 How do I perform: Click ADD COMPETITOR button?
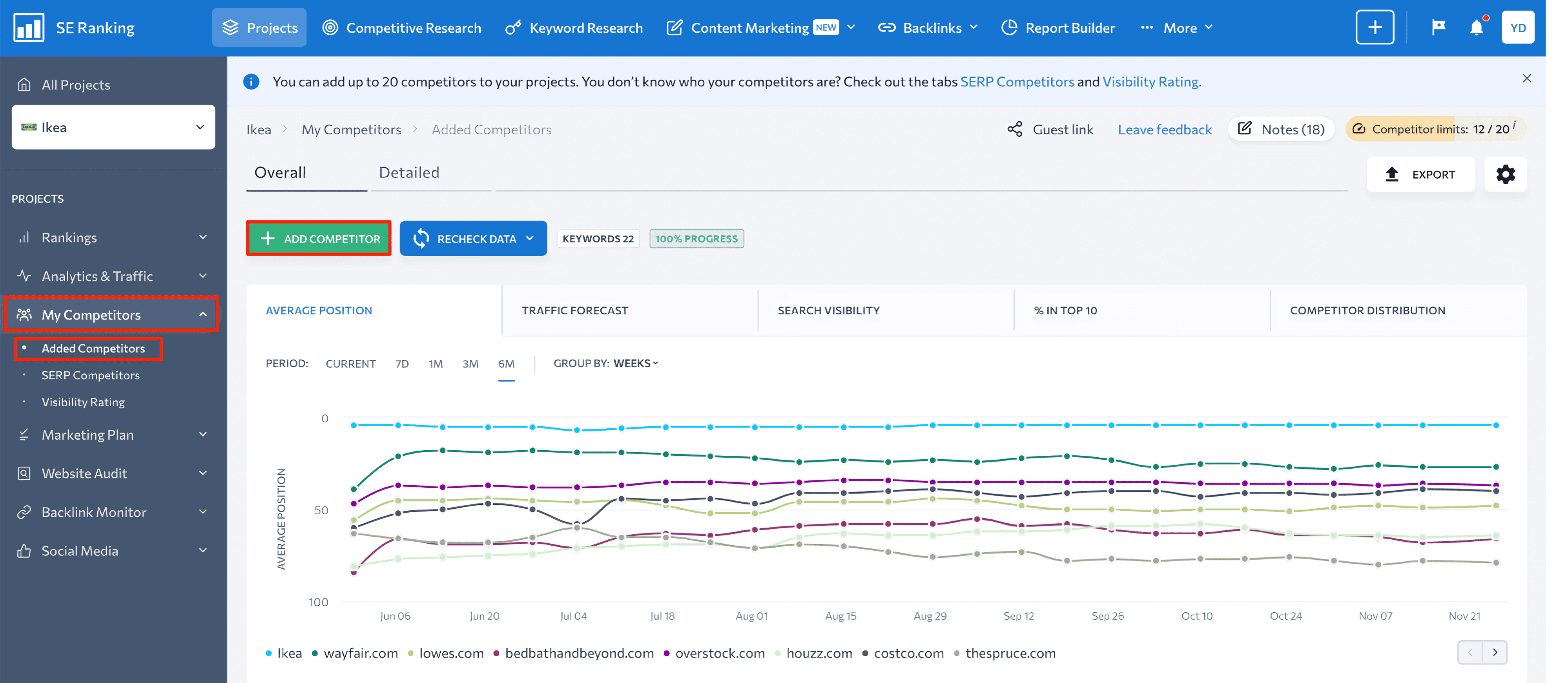pos(319,239)
